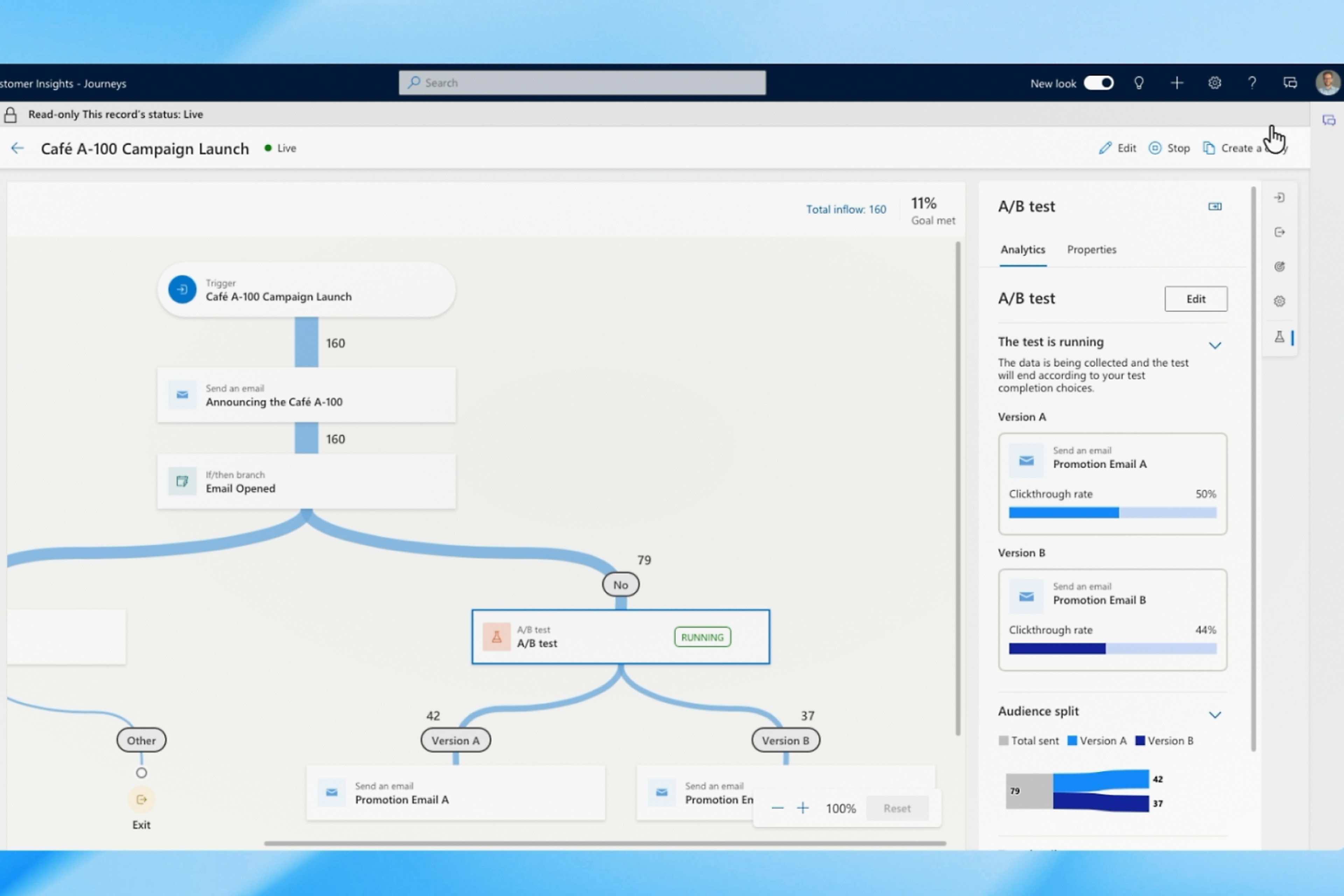Click the back arrow beside campaign title
The width and height of the screenshot is (1344, 896).
pos(17,148)
